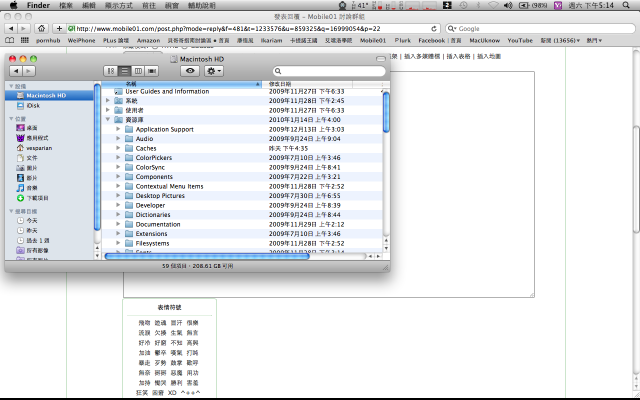The image size is (640, 400).
Task: Switch Finder to Cover Flow view
Action: coord(152,71)
